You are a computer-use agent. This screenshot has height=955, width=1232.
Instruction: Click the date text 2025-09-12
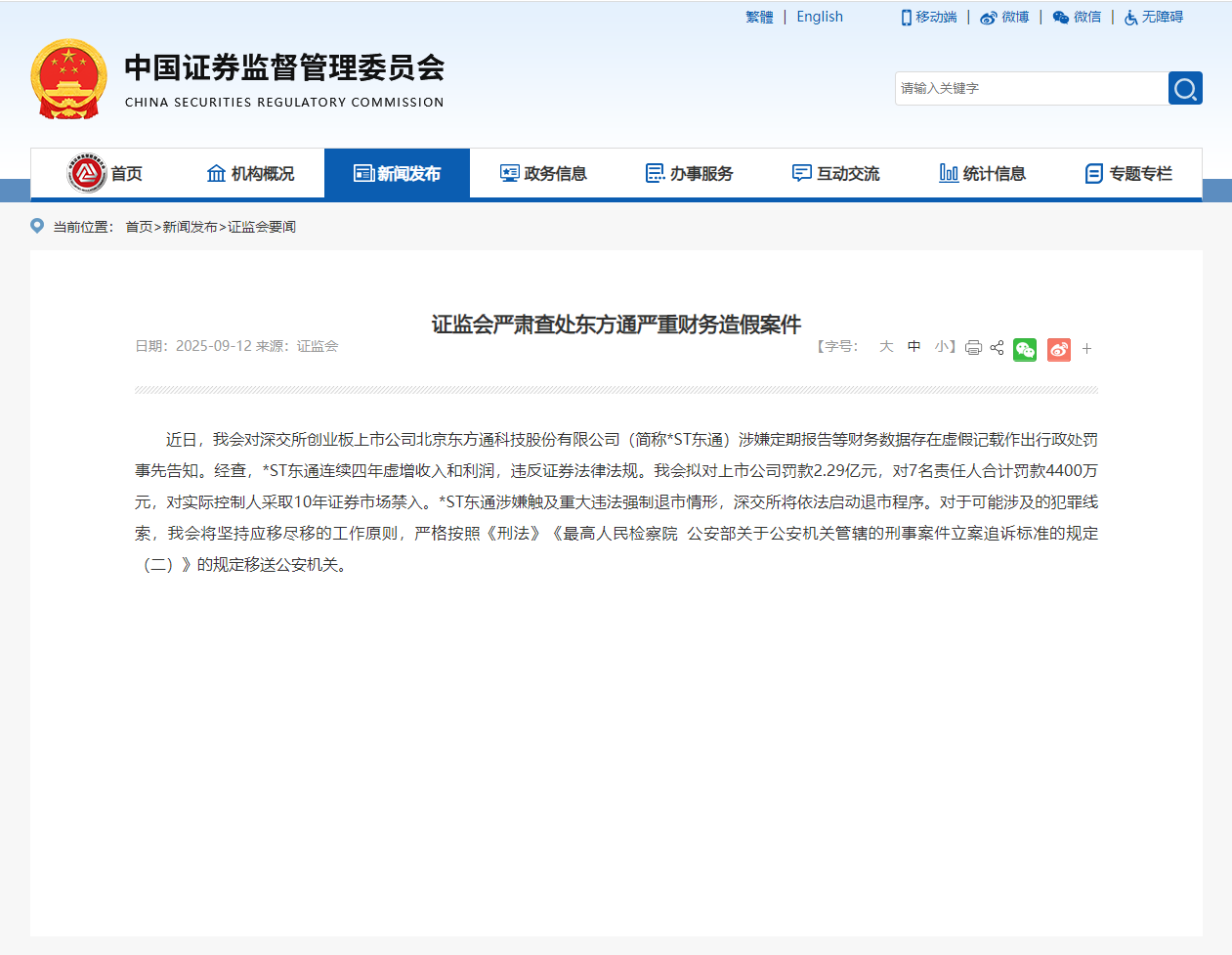point(214,346)
